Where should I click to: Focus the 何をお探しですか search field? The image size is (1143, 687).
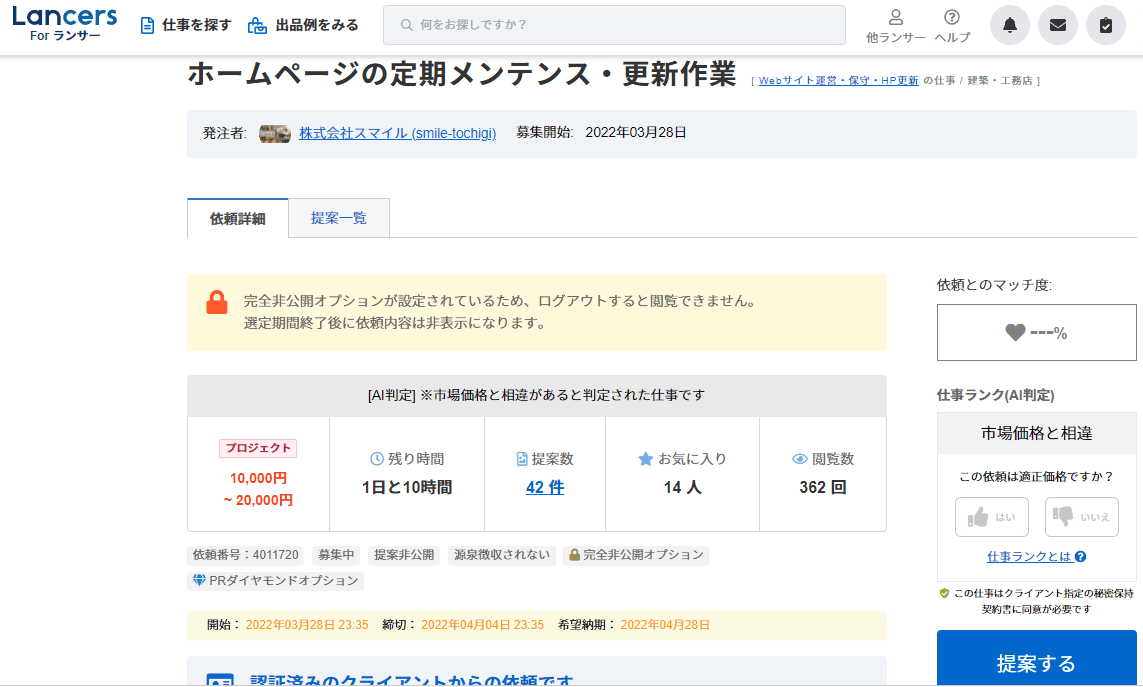tap(614, 25)
